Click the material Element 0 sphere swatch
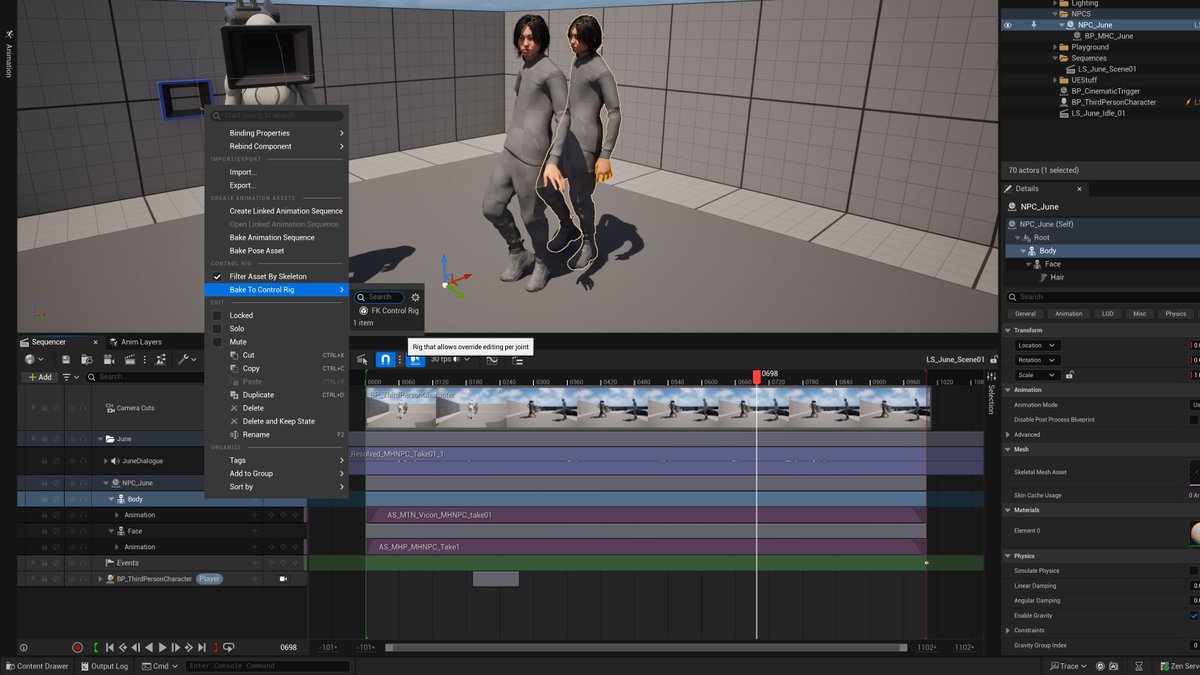This screenshot has height=675, width=1200. (x=1195, y=532)
